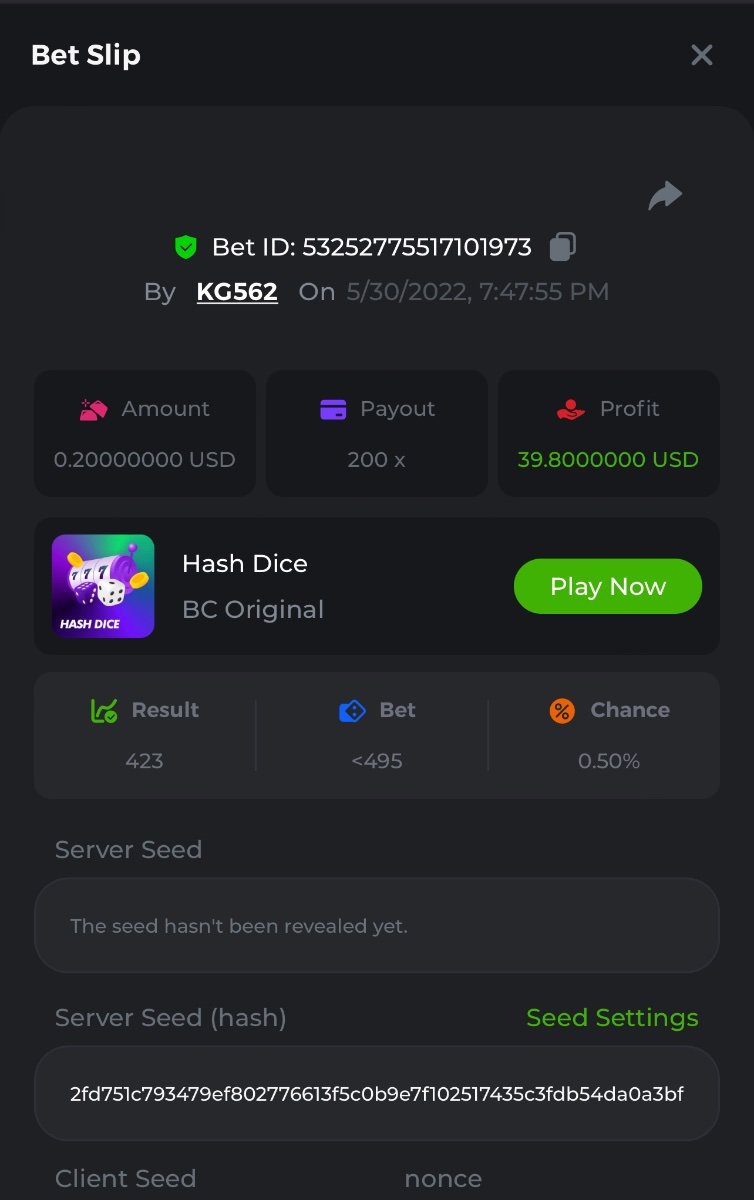Click the 39.8000000 USD profit value
This screenshot has width=754, height=1200.
pyautogui.click(x=608, y=460)
